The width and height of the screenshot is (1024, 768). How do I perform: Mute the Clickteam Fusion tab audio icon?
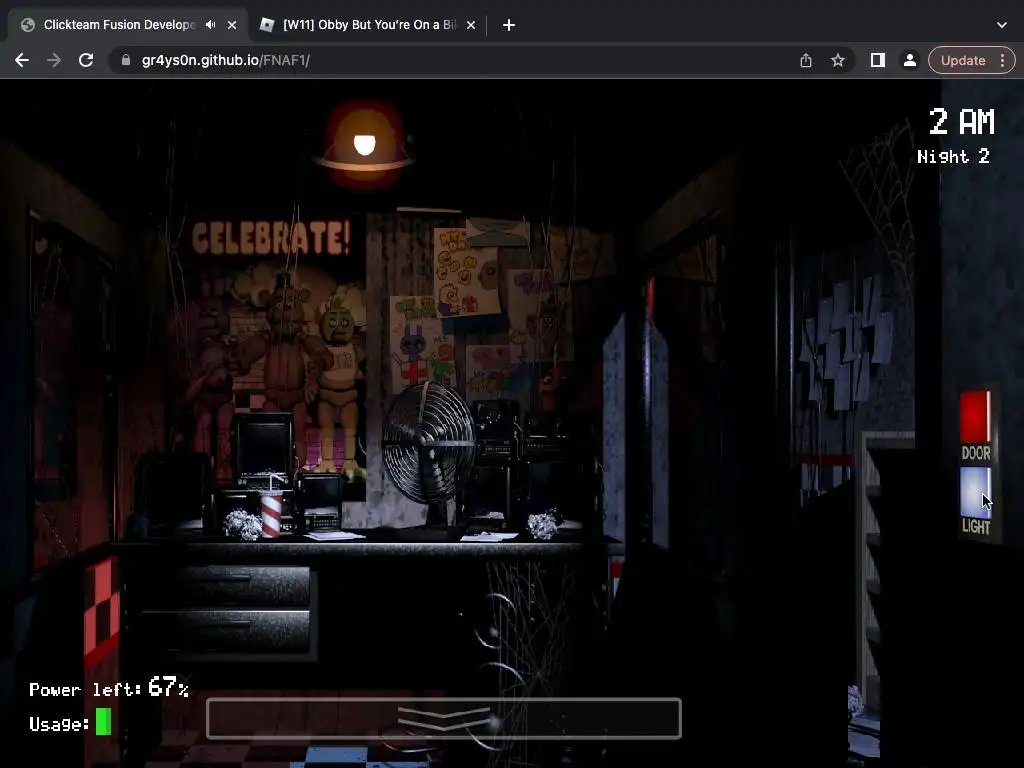210,25
